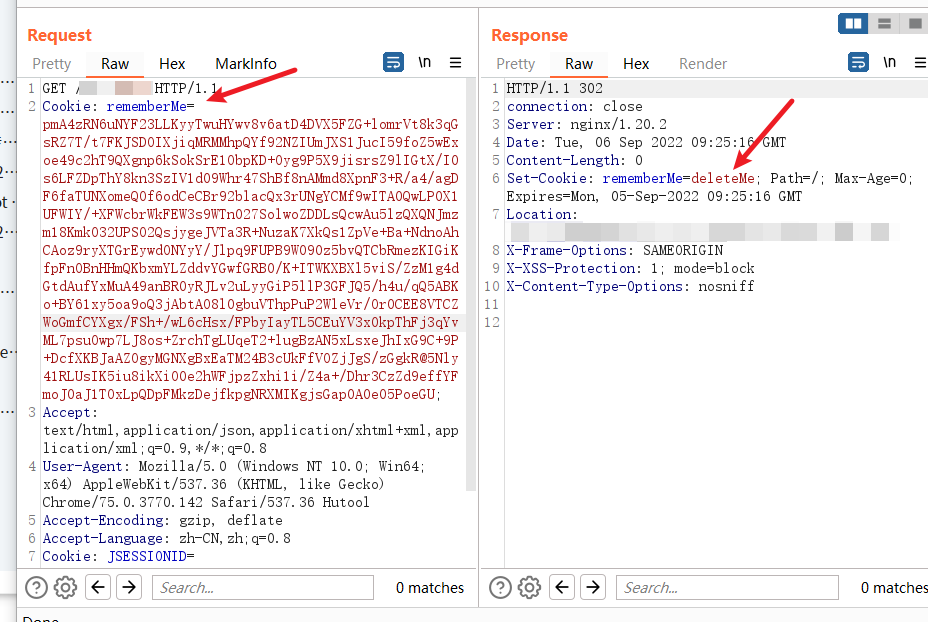This screenshot has width=928, height=622.
Task: Click the rememberMe cookie name in request
Action: (146, 107)
